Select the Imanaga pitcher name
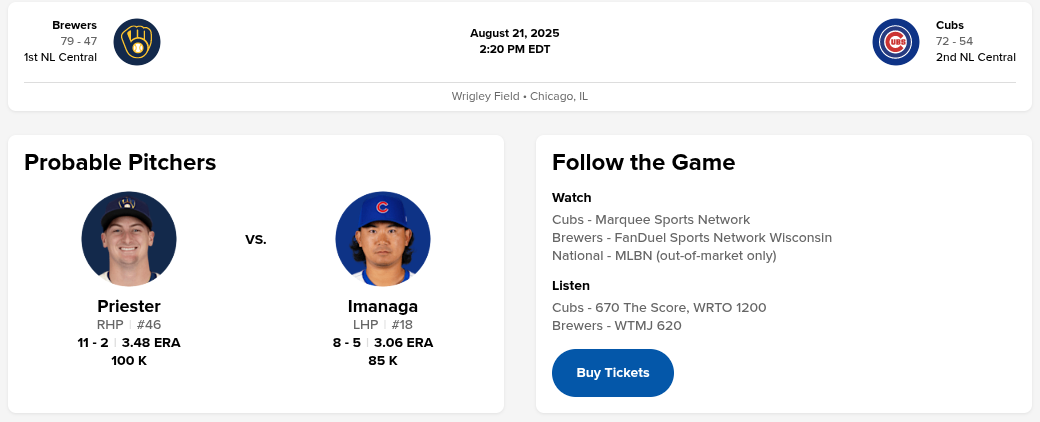 [383, 306]
